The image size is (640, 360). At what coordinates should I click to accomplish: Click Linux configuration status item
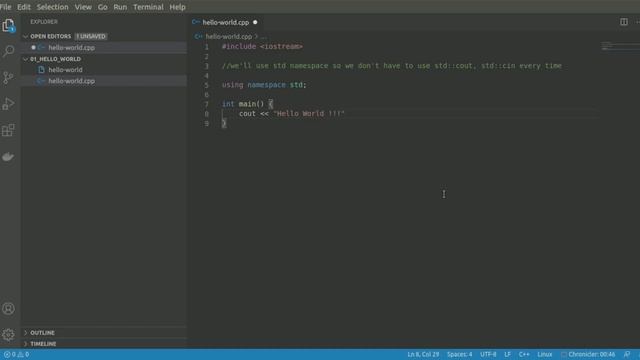(x=544, y=354)
